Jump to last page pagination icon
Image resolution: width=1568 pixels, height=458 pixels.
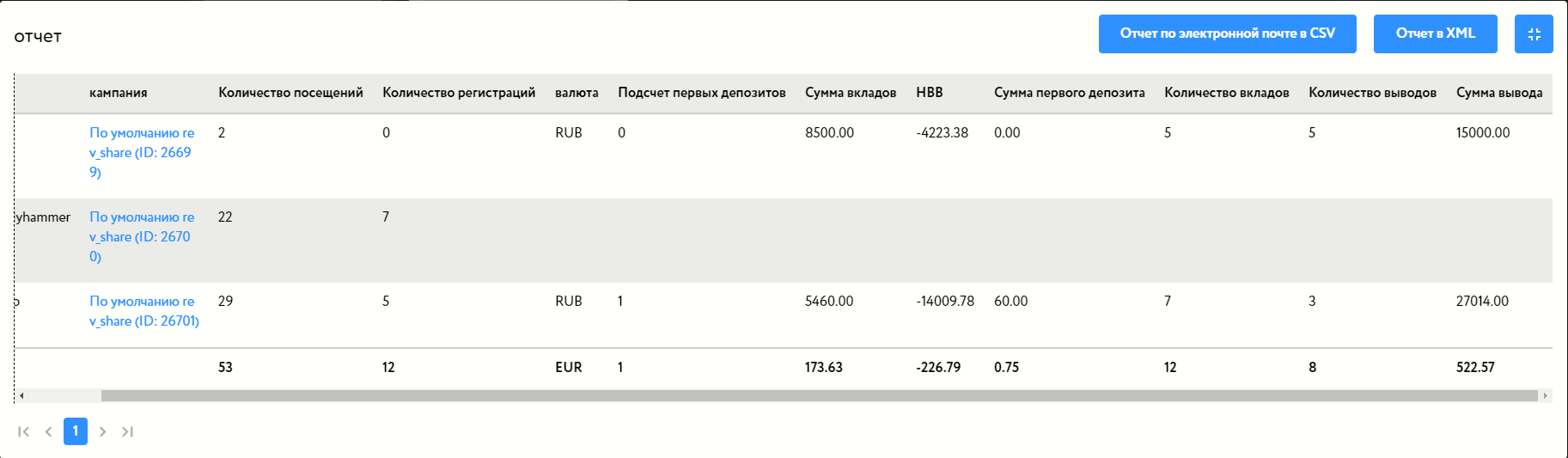click(x=127, y=431)
